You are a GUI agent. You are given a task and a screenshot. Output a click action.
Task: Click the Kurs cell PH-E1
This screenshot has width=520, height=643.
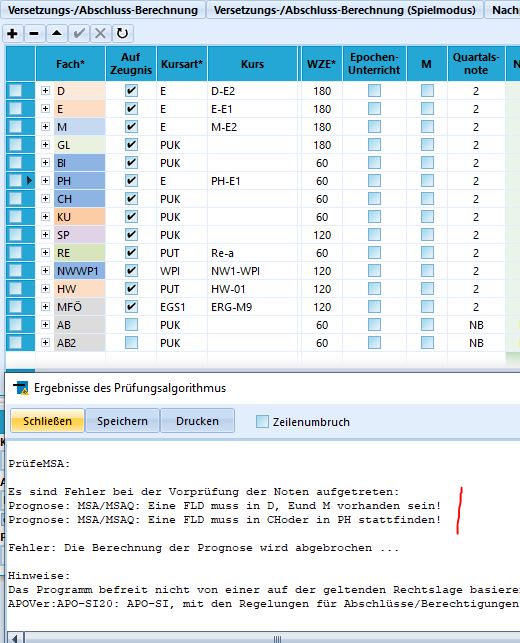(253, 181)
